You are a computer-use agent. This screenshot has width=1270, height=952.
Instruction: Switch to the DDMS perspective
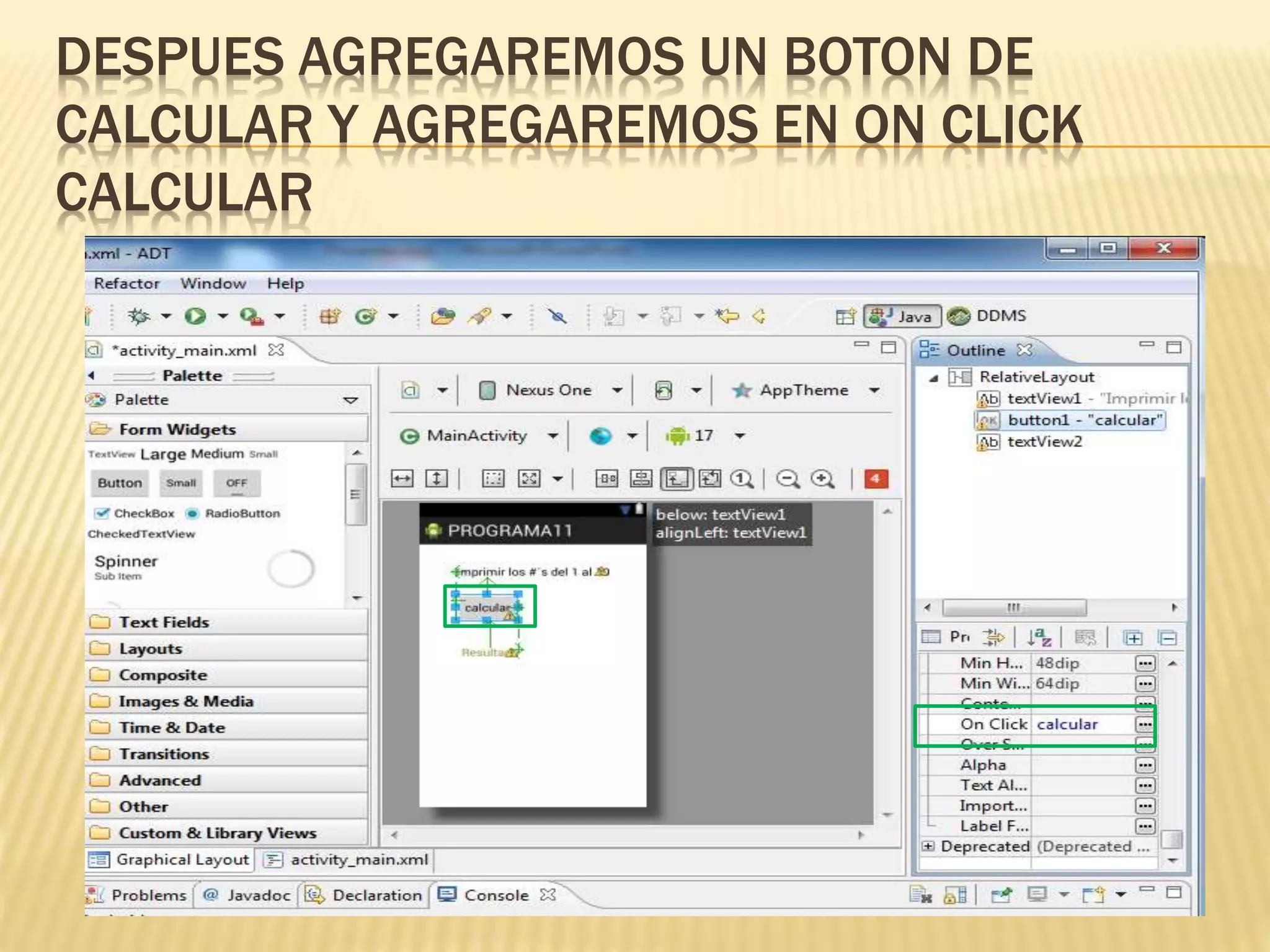[986, 316]
